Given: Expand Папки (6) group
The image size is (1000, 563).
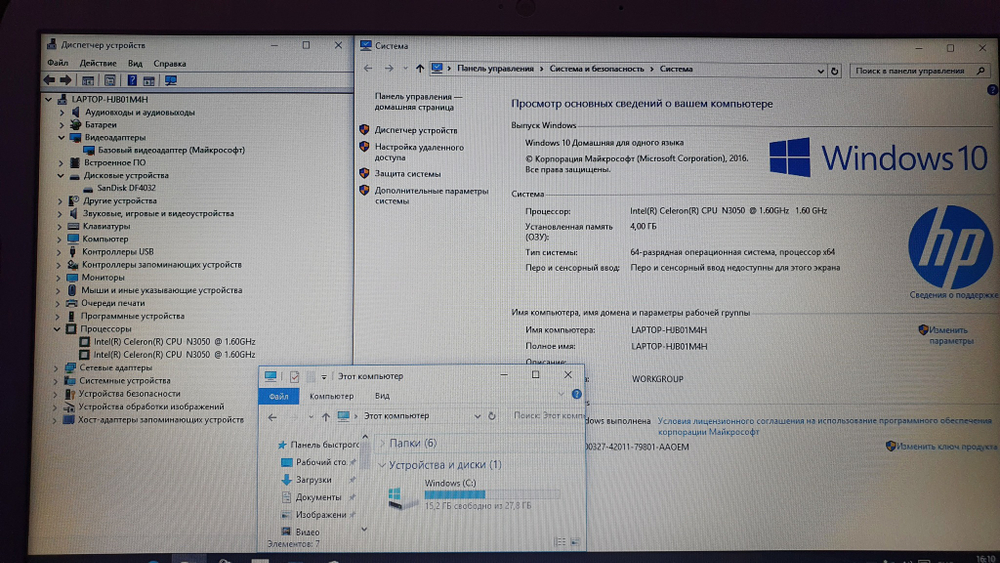Looking at the screenshot, I should (x=381, y=443).
